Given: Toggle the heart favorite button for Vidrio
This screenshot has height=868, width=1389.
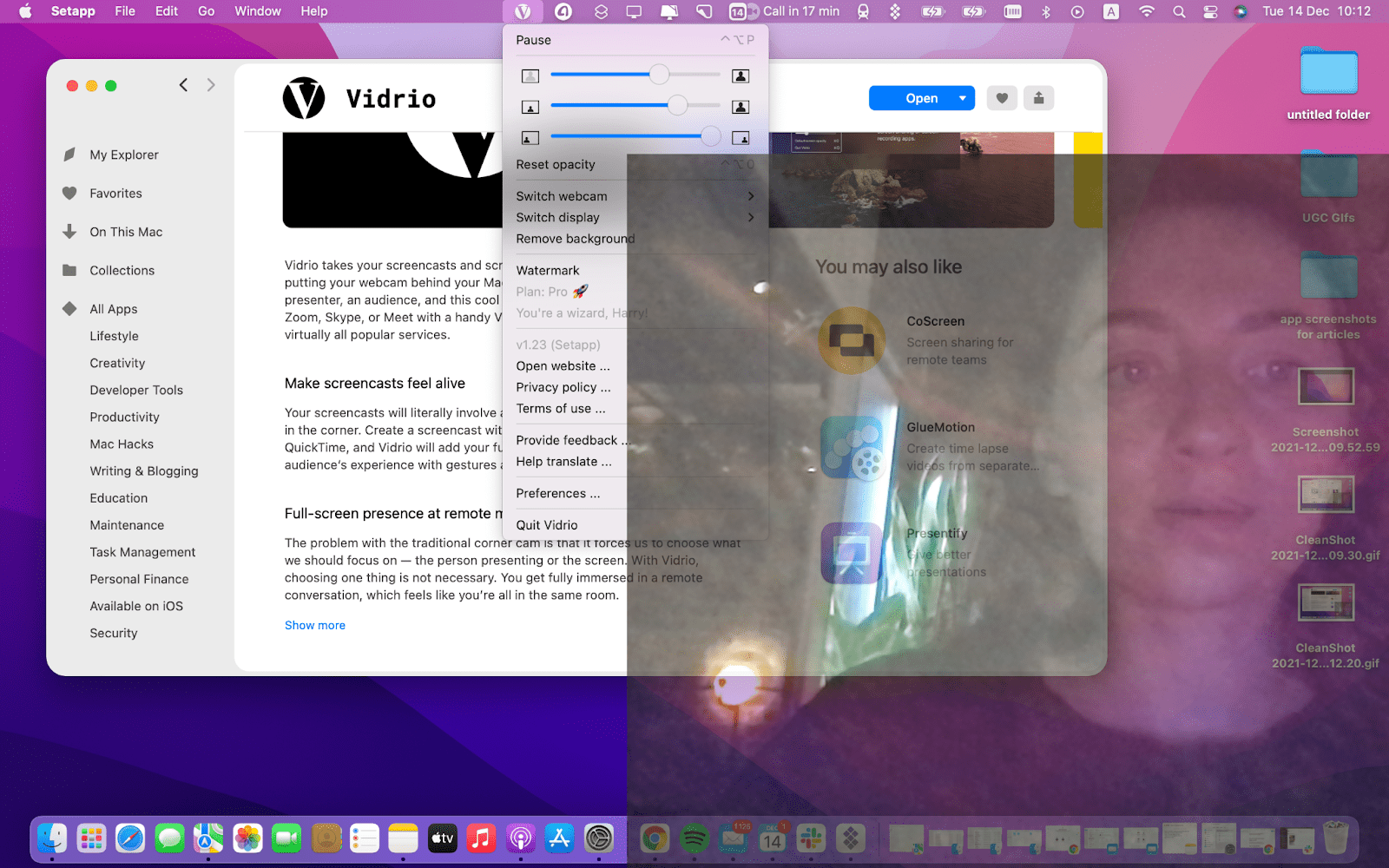Looking at the screenshot, I should 1002,98.
